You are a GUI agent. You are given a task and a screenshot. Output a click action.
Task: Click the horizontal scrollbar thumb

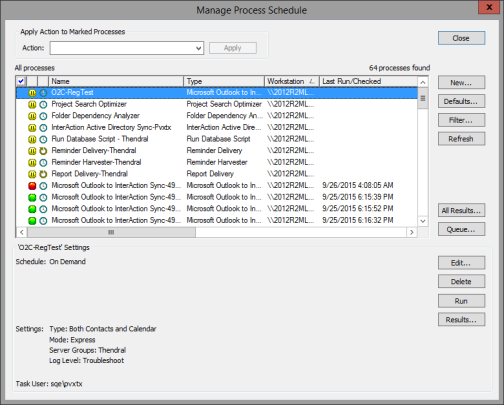(111, 232)
